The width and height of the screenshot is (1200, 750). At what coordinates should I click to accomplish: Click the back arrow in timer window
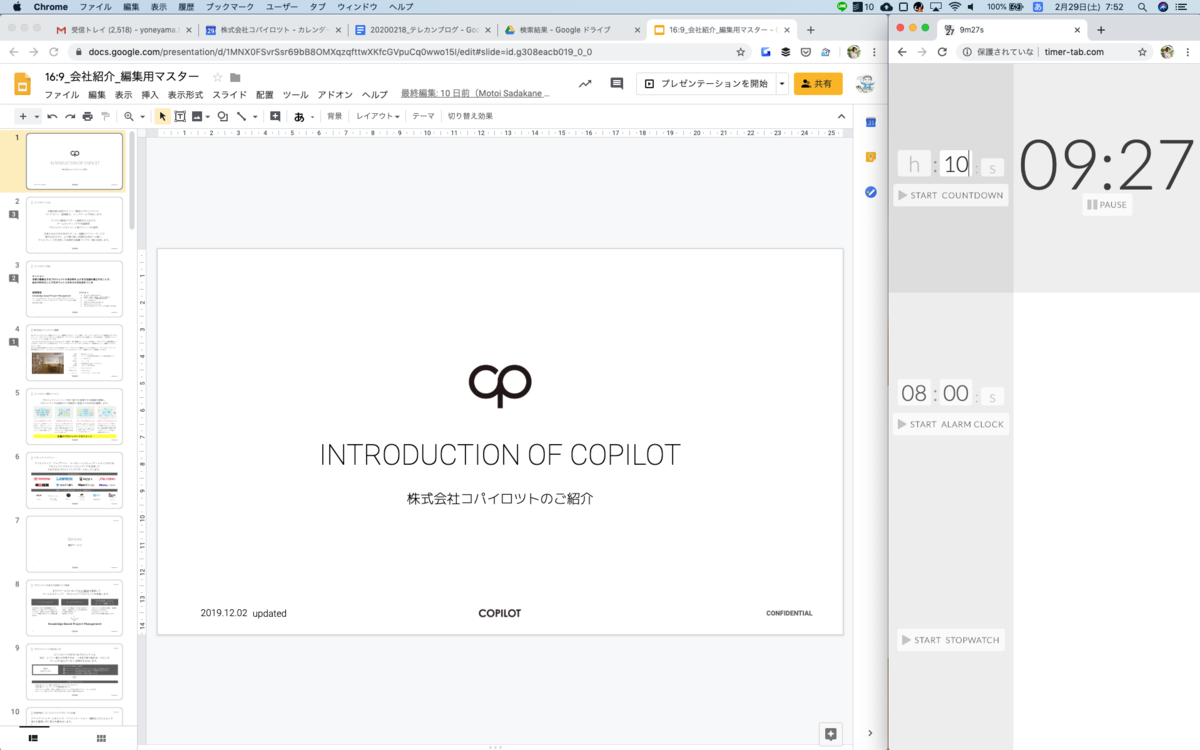(x=902, y=52)
